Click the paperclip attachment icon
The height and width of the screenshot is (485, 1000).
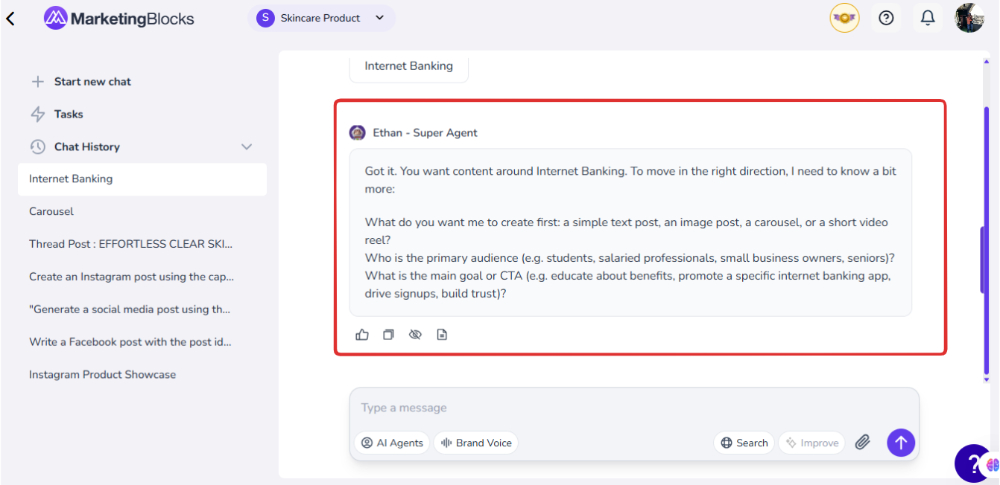click(863, 442)
